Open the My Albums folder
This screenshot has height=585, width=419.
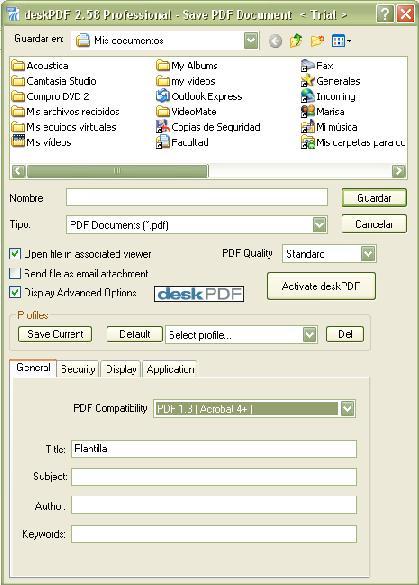187,66
